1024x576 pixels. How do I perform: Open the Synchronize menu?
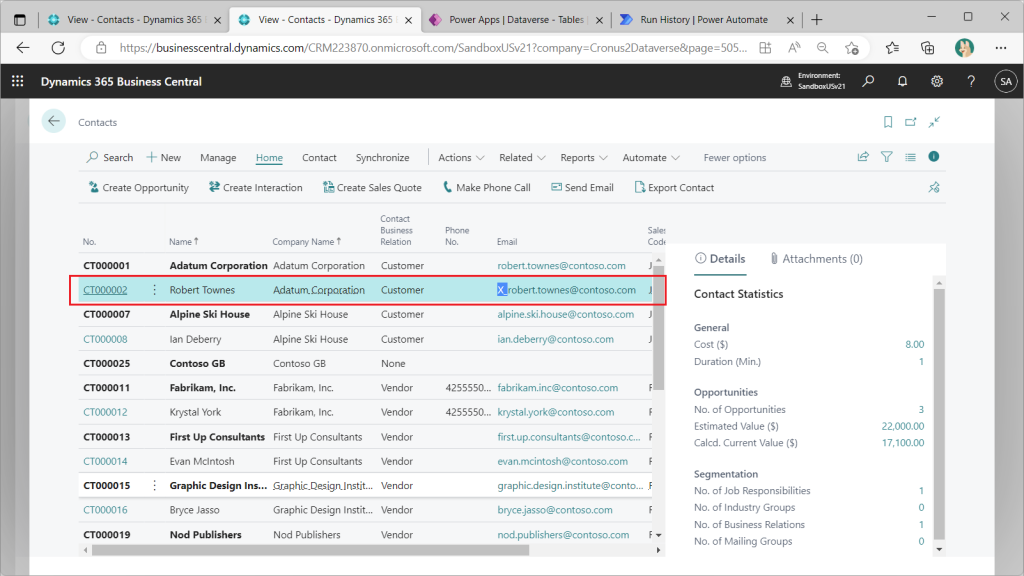click(382, 157)
